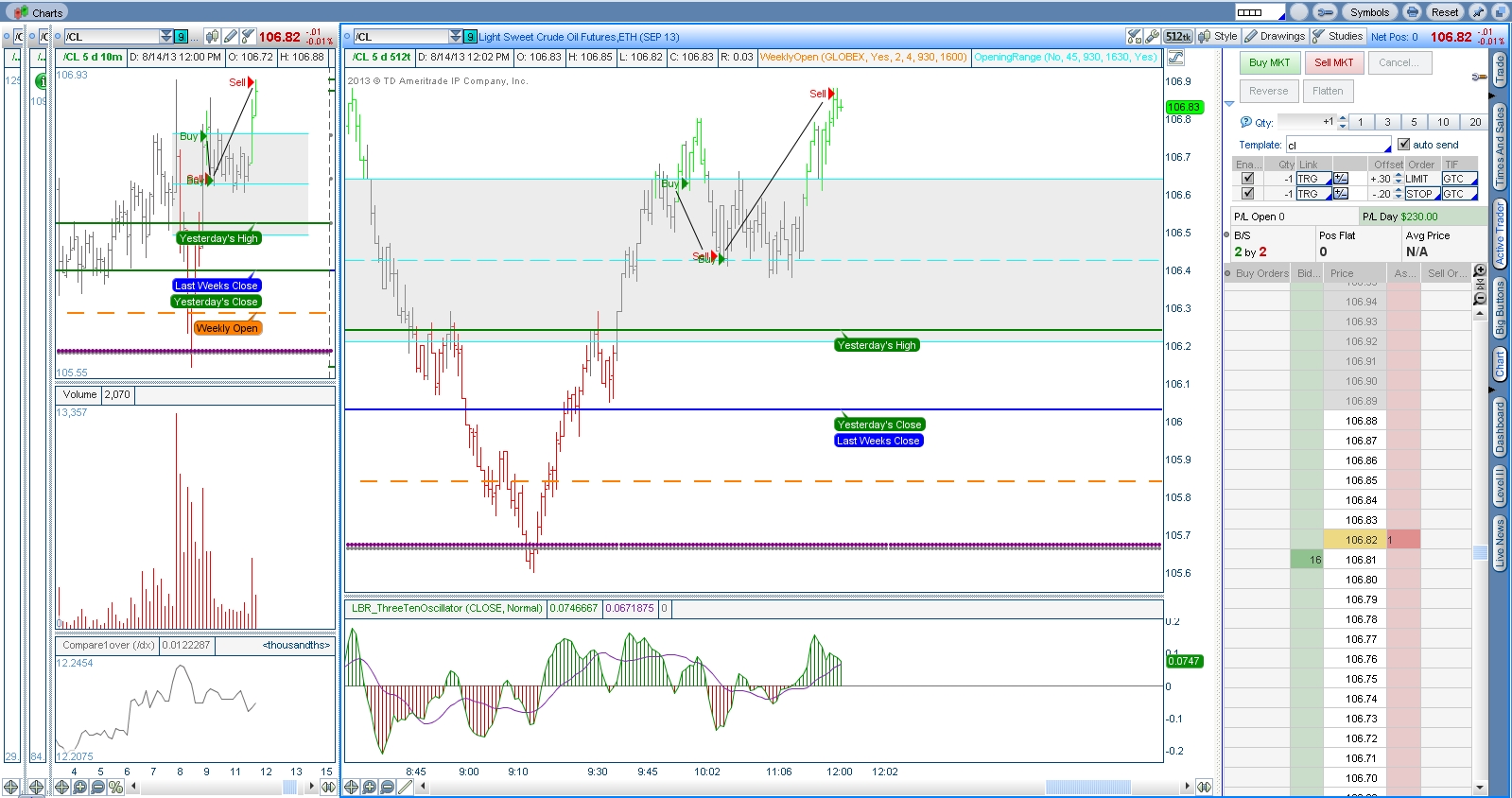This screenshot has width=1512, height=798.
Task: Click link color 9 icon beside Light Sweet Crude
Action: click(x=471, y=37)
